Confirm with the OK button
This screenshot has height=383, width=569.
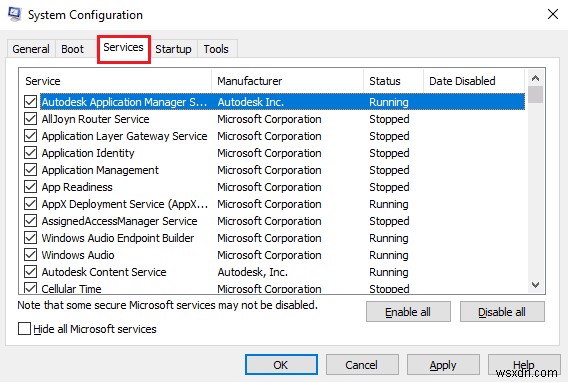(281, 364)
